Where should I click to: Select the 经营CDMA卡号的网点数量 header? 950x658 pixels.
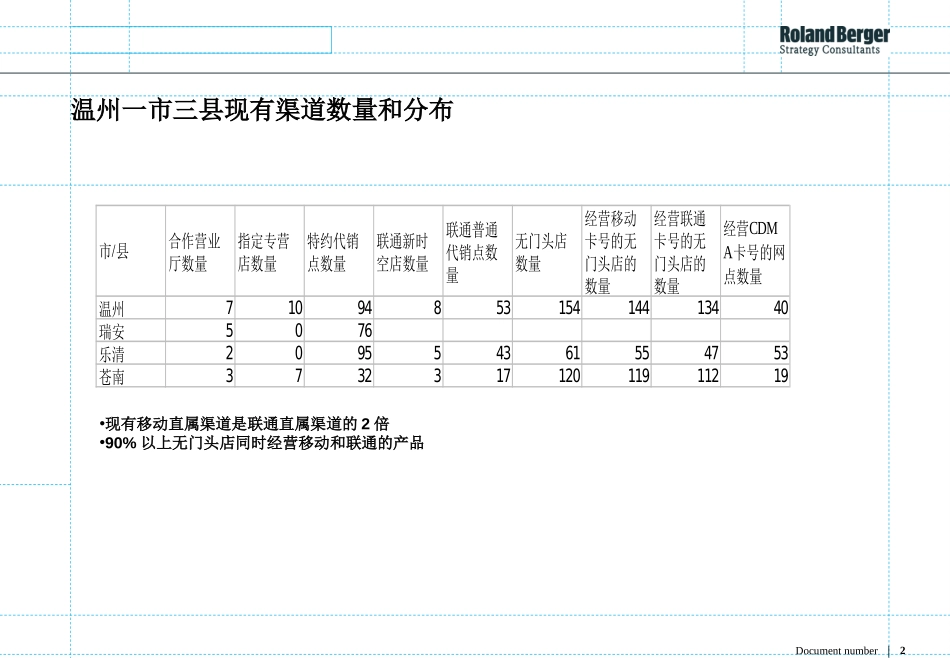(755, 251)
